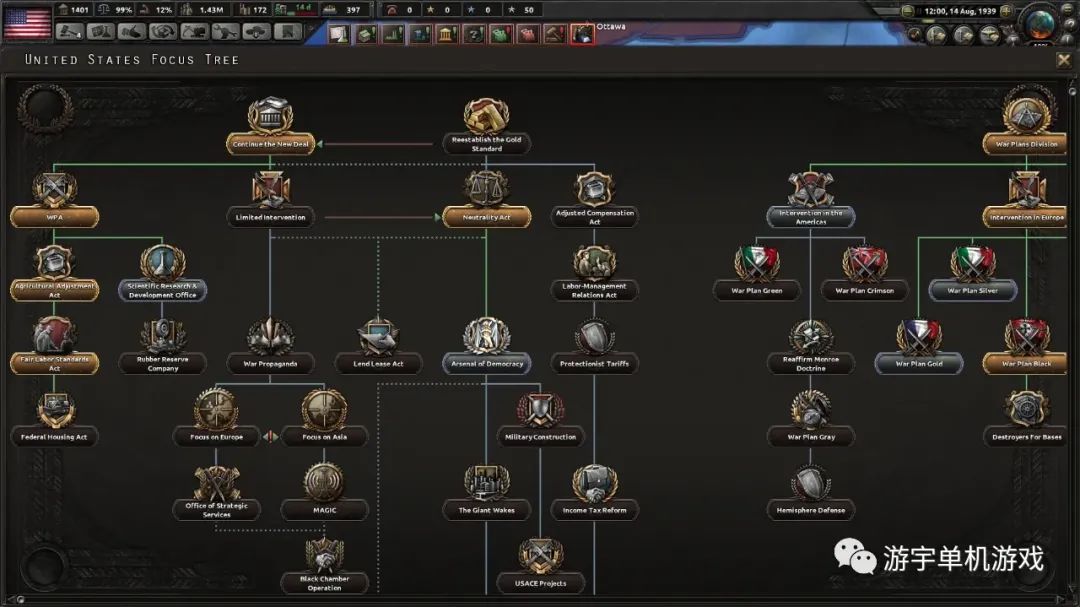The width and height of the screenshot is (1080, 607).
Task: Click mutually exclusive arrows between Europe and Asia
Action: (x=270, y=436)
